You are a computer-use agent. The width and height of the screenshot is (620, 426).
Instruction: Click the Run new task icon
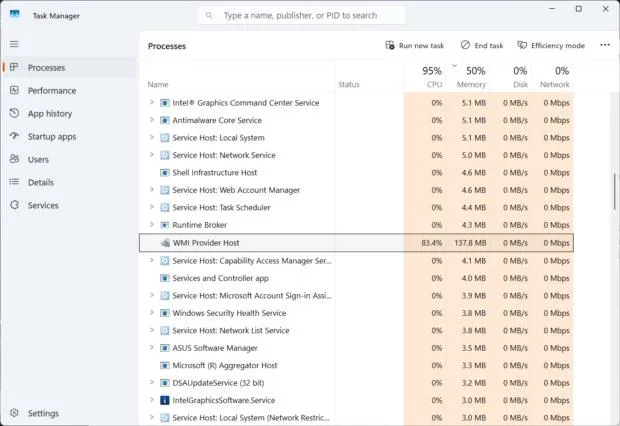click(390, 45)
